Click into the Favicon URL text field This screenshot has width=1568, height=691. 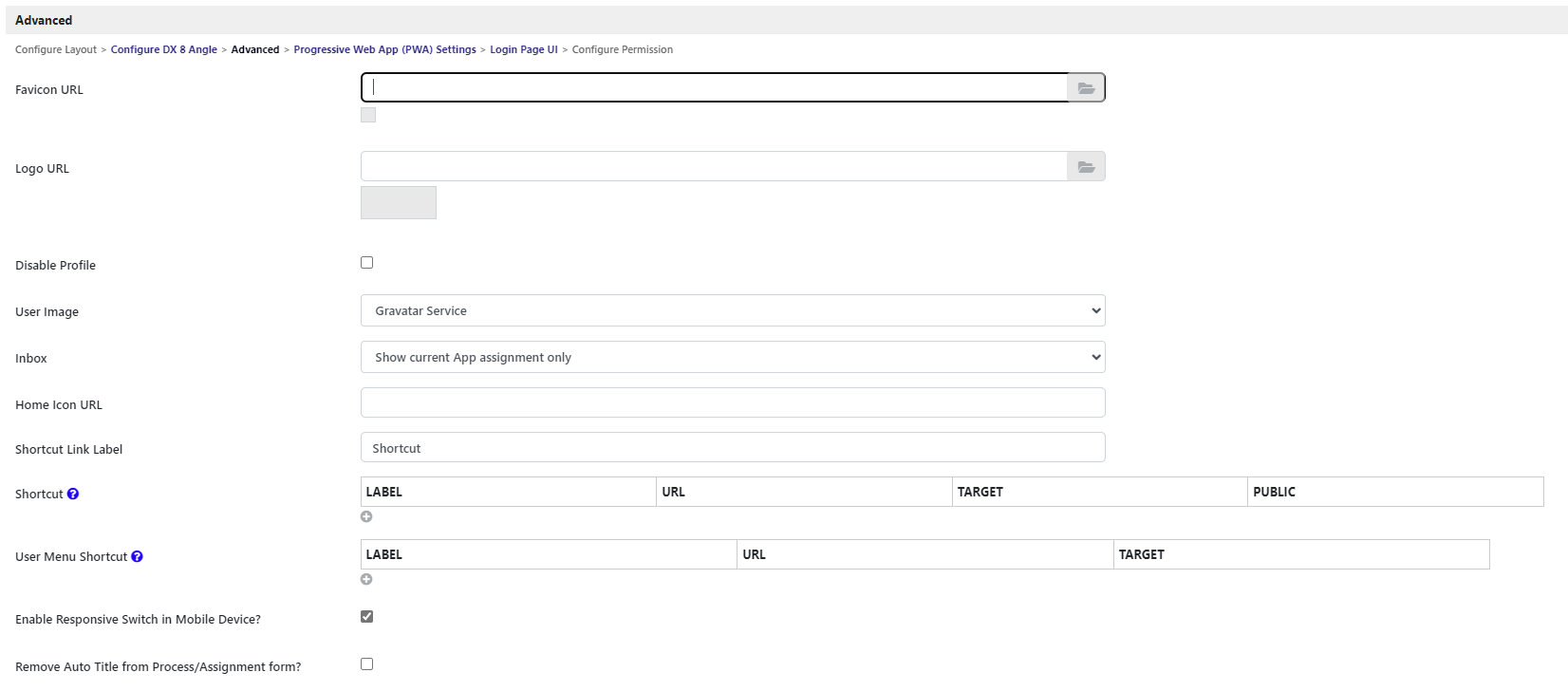click(x=714, y=88)
